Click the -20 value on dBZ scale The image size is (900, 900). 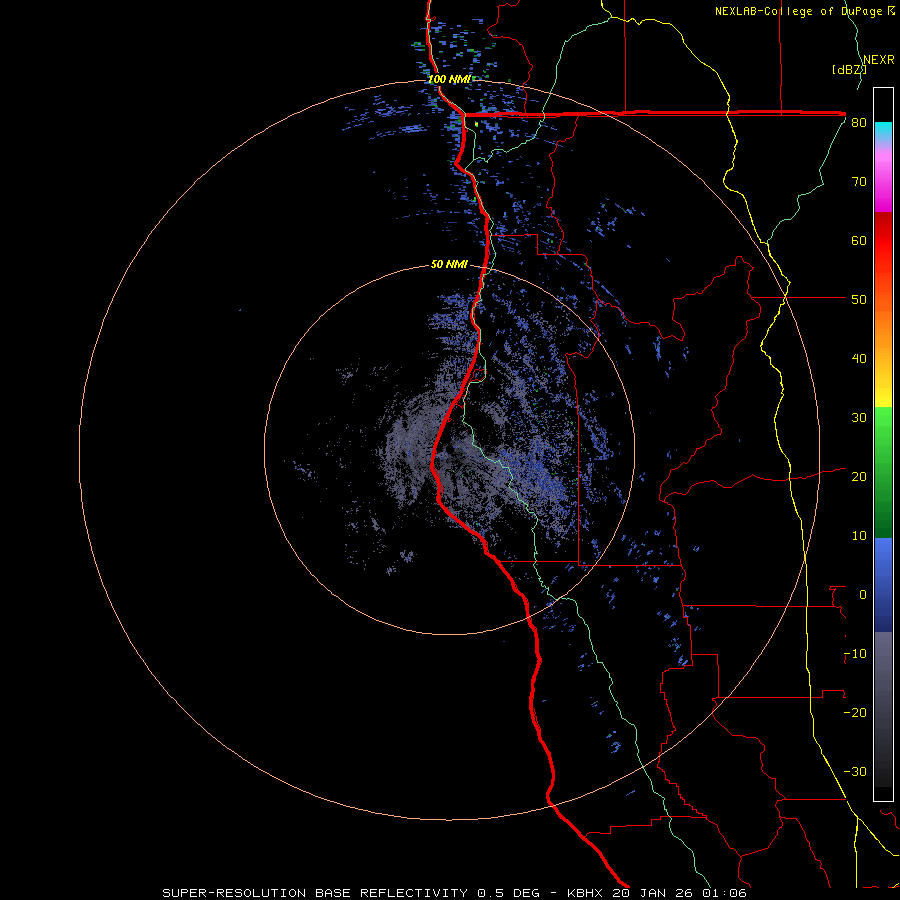[x=855, y=713]
